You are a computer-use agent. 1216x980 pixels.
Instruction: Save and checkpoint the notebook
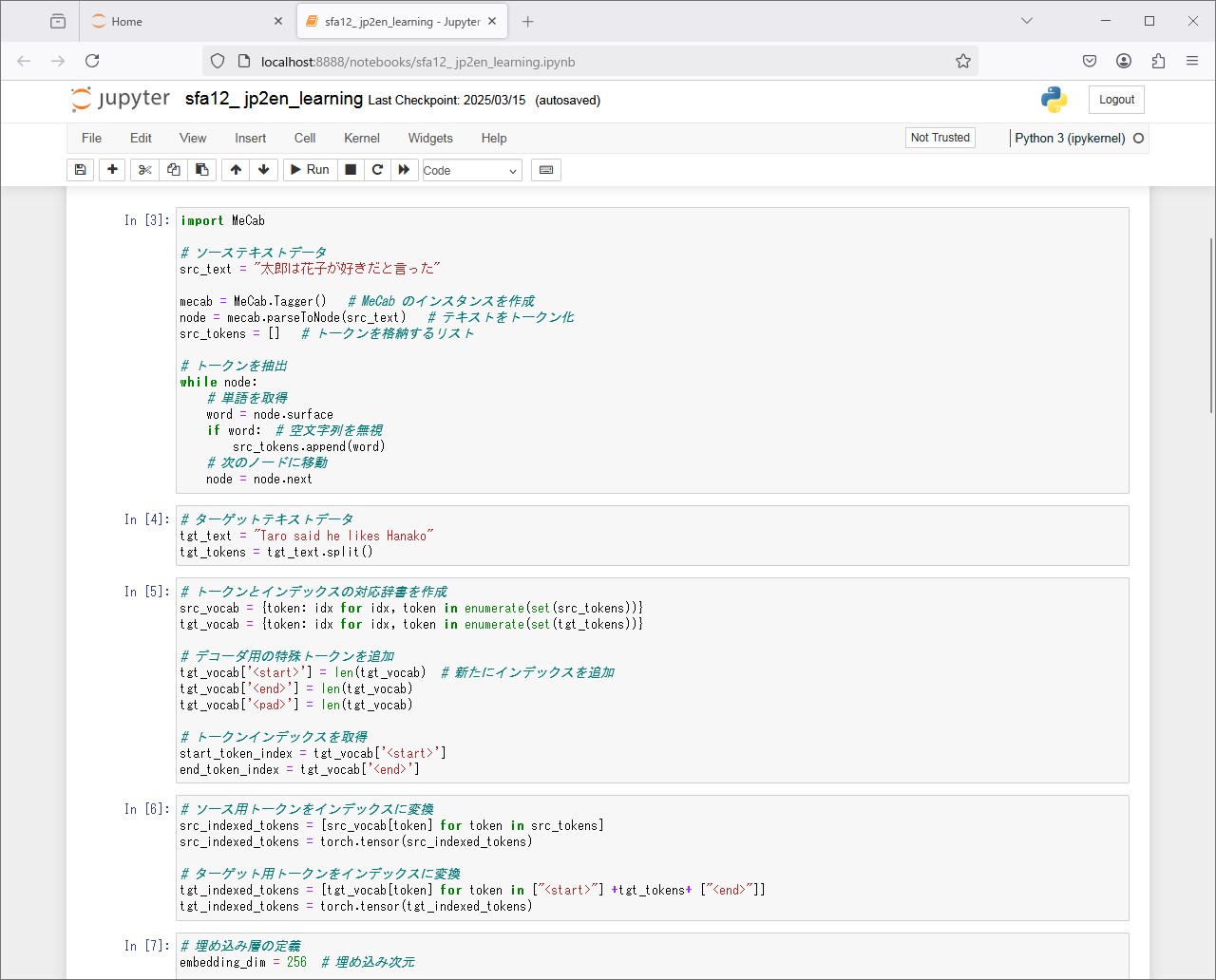(x=81, y=170)
